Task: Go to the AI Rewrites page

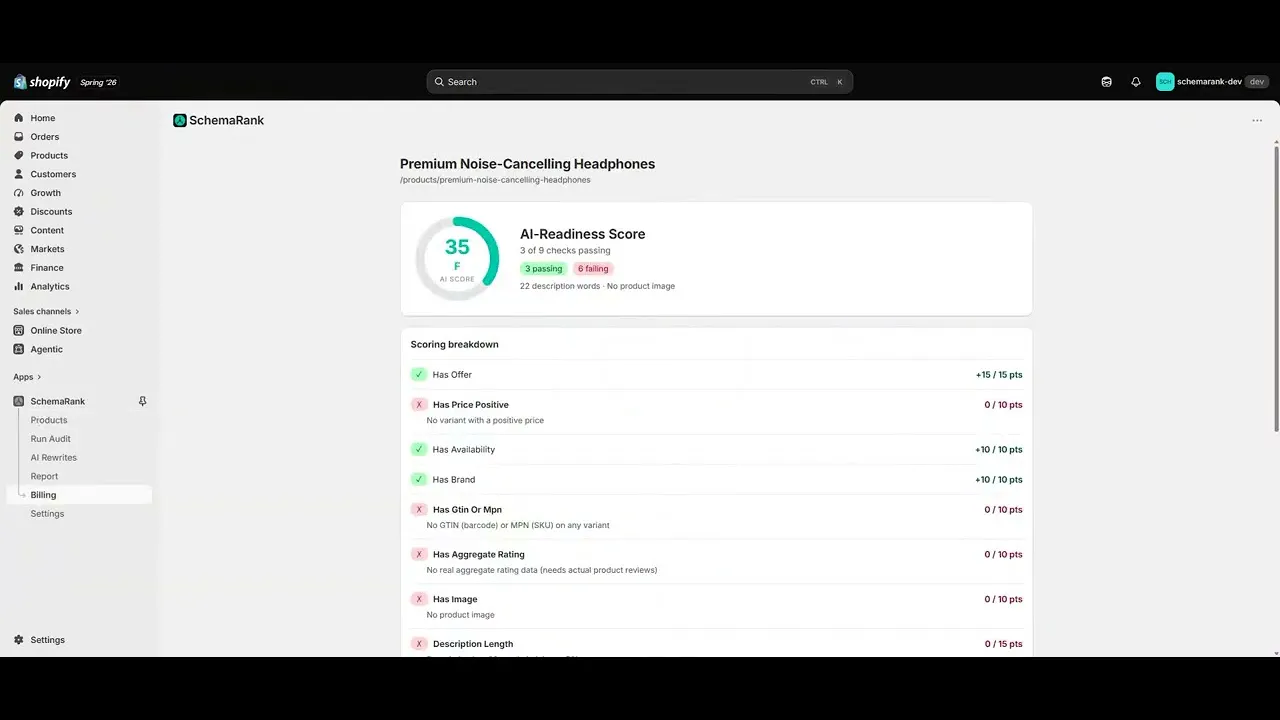Action: click(53, 458)
